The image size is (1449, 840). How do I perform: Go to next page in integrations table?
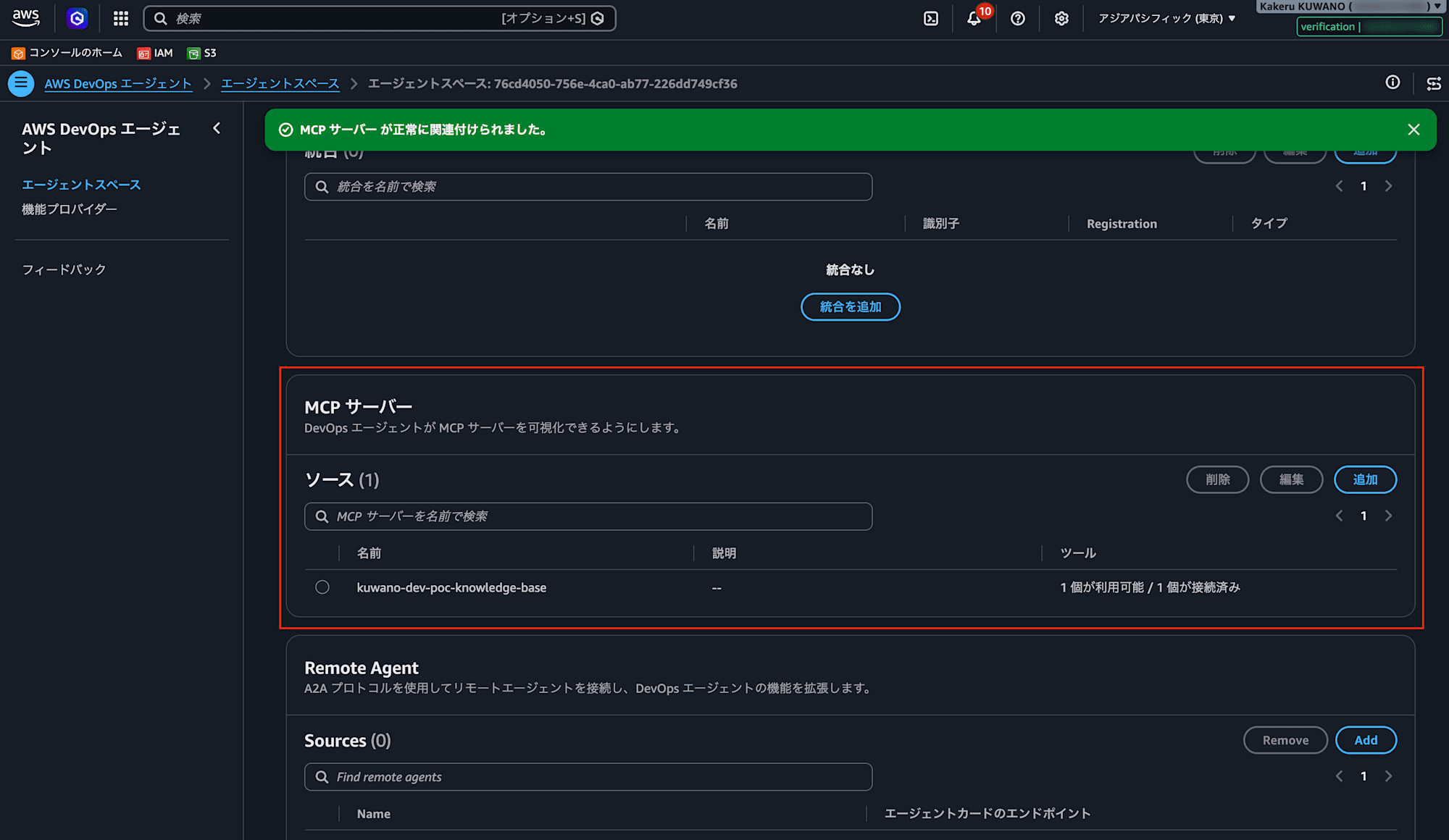click(1388, 186)
